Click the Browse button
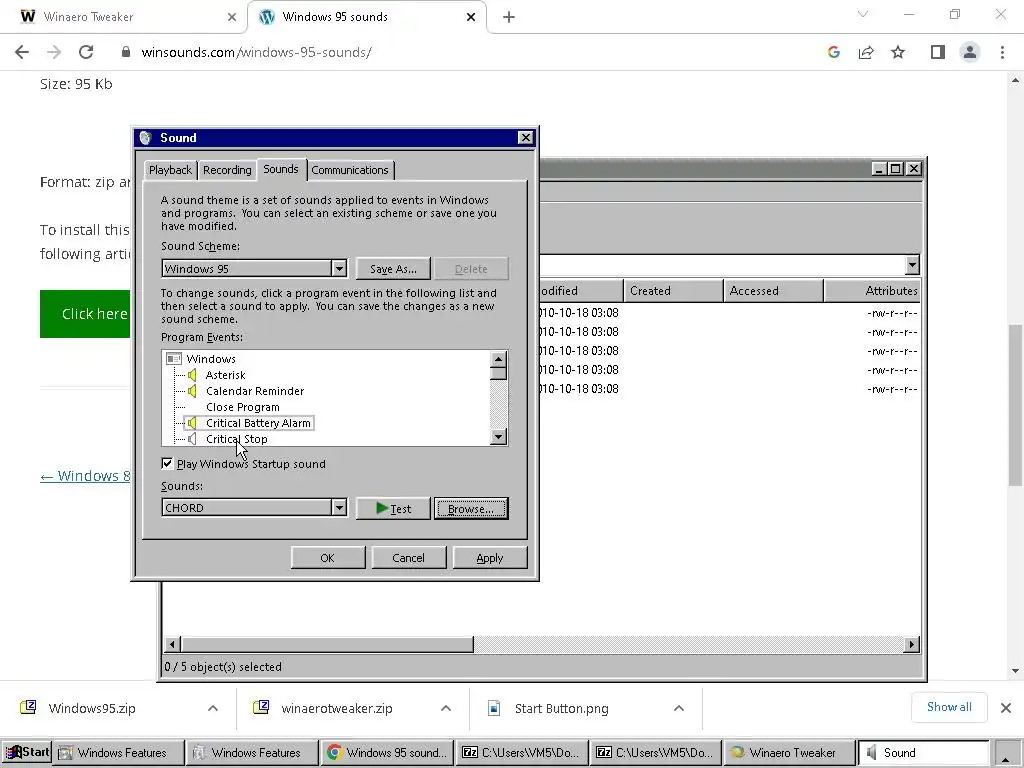Image resolution: width=1024 pixels, height=768 pixels. coord(471,509)
